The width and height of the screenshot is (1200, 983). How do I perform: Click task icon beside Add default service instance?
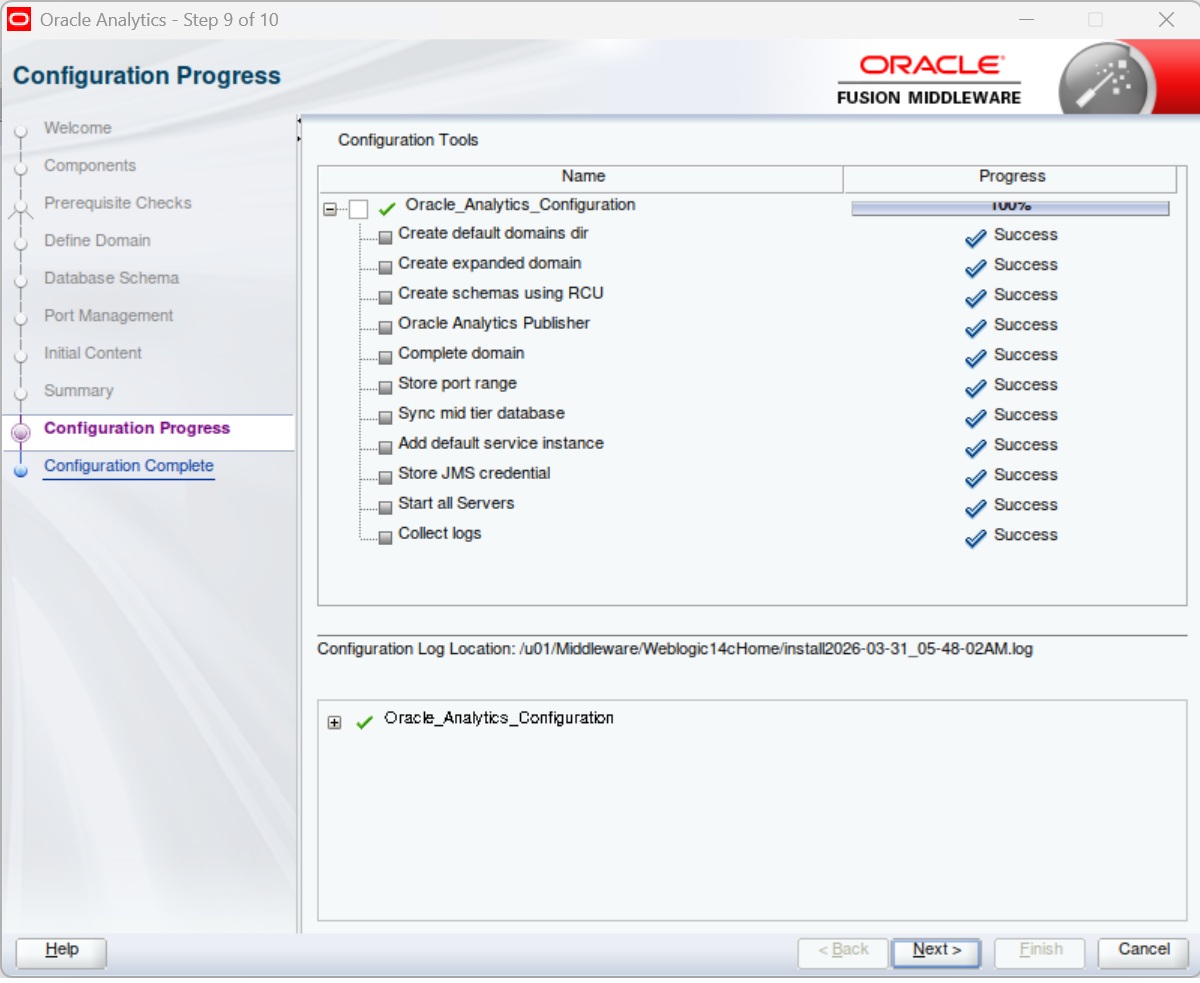tap(386, 448)
